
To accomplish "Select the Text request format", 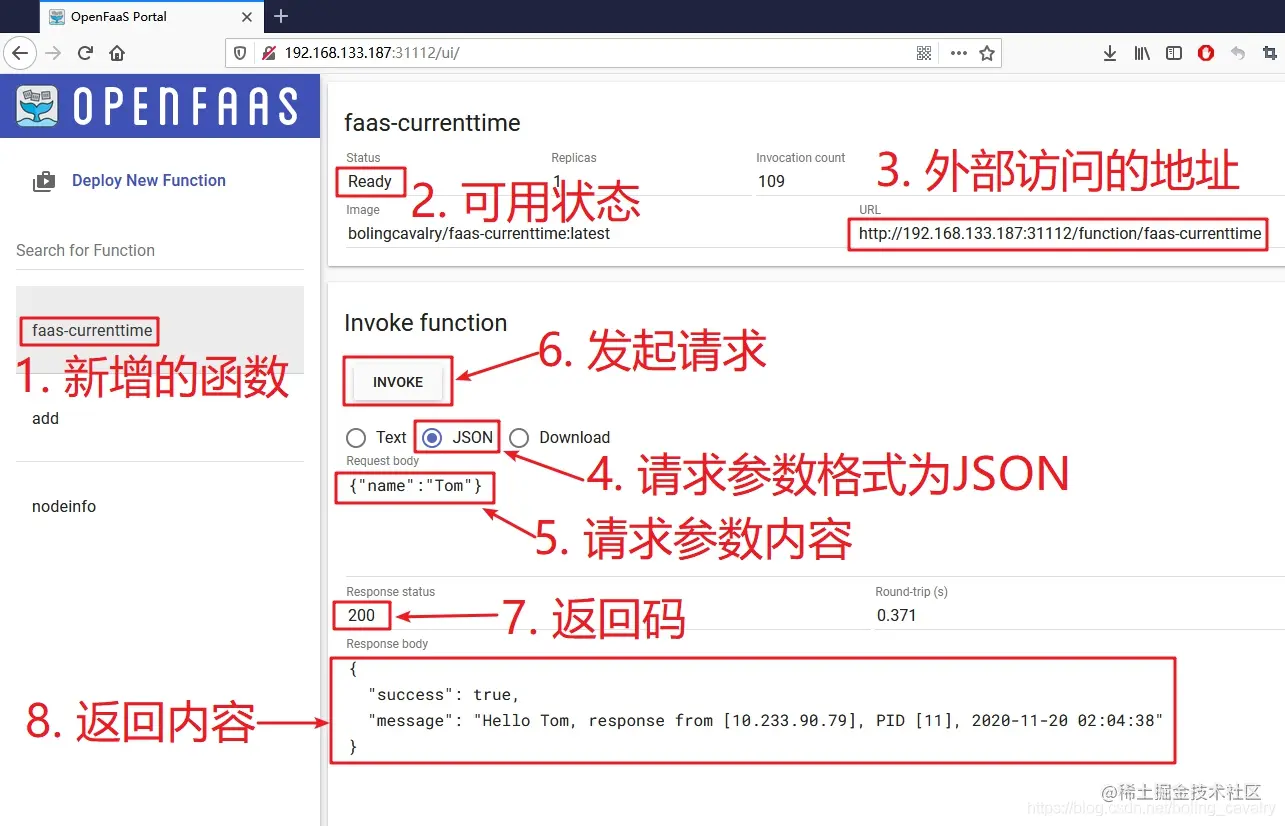I will pyautogui.click(x=356, y=437).
